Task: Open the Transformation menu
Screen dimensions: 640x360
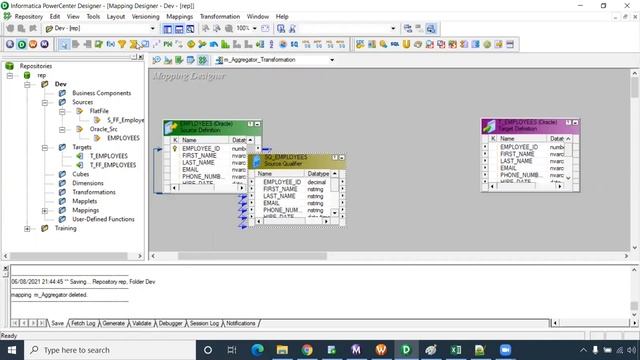Action: pos(220,17)
